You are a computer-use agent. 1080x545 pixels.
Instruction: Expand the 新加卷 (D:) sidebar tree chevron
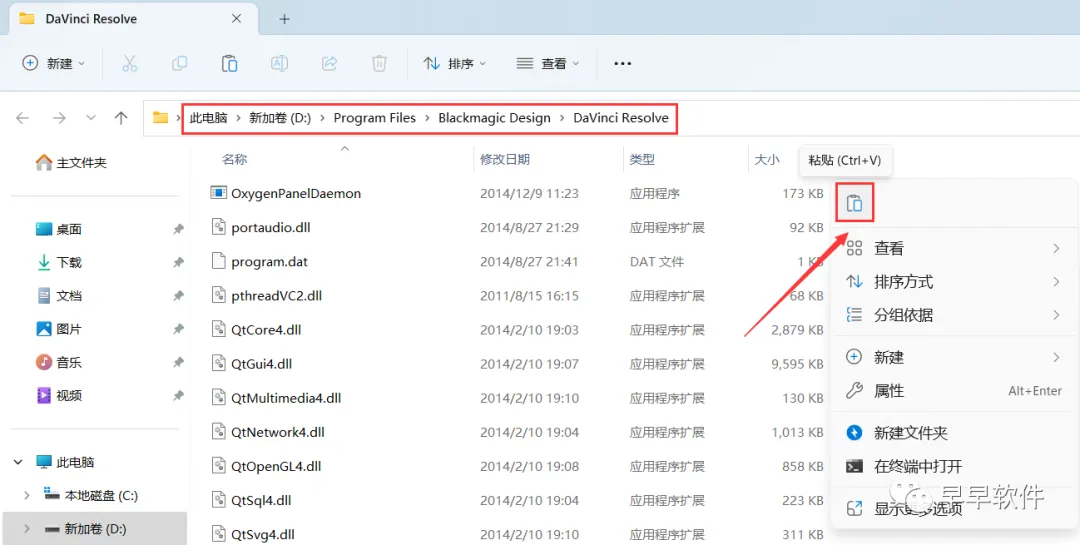(x=27, y=529)
